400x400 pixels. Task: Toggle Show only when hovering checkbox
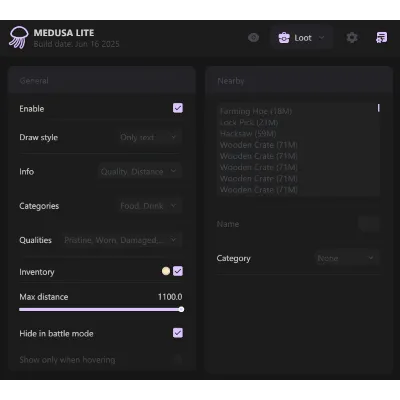pyautogui.click(x=178, y=359)
